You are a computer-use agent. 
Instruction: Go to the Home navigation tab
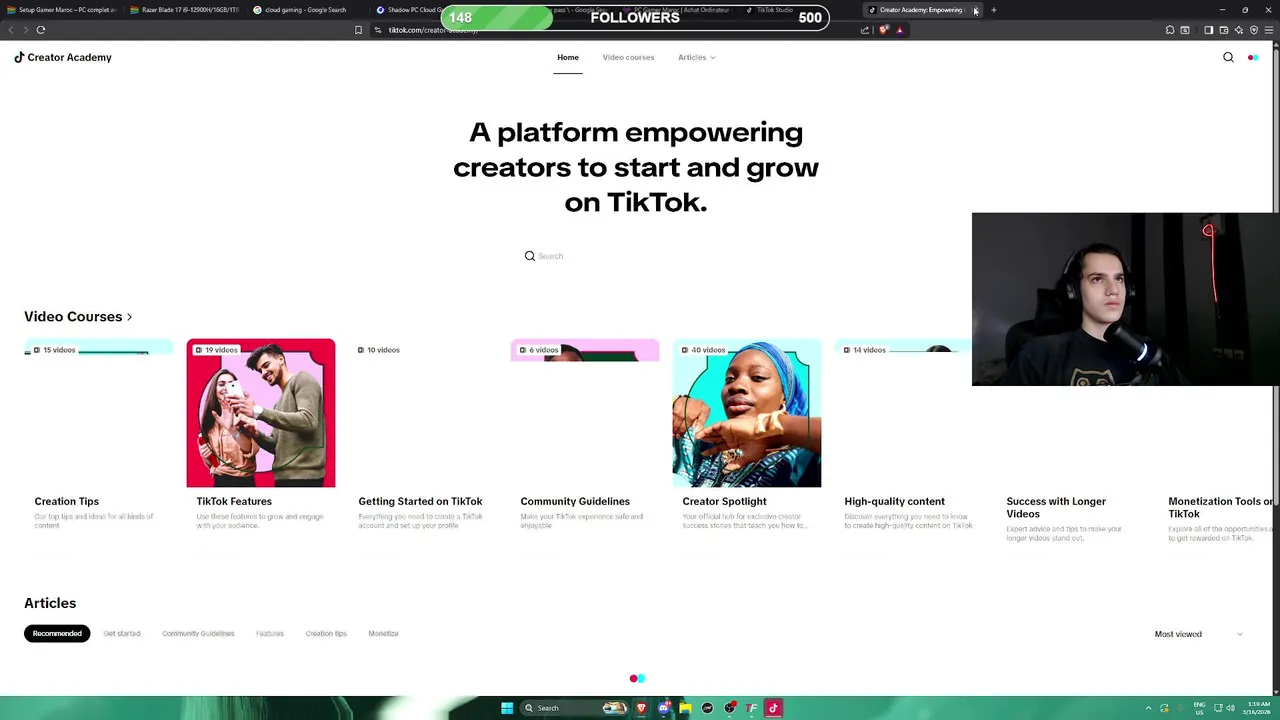tap(568, 57)
